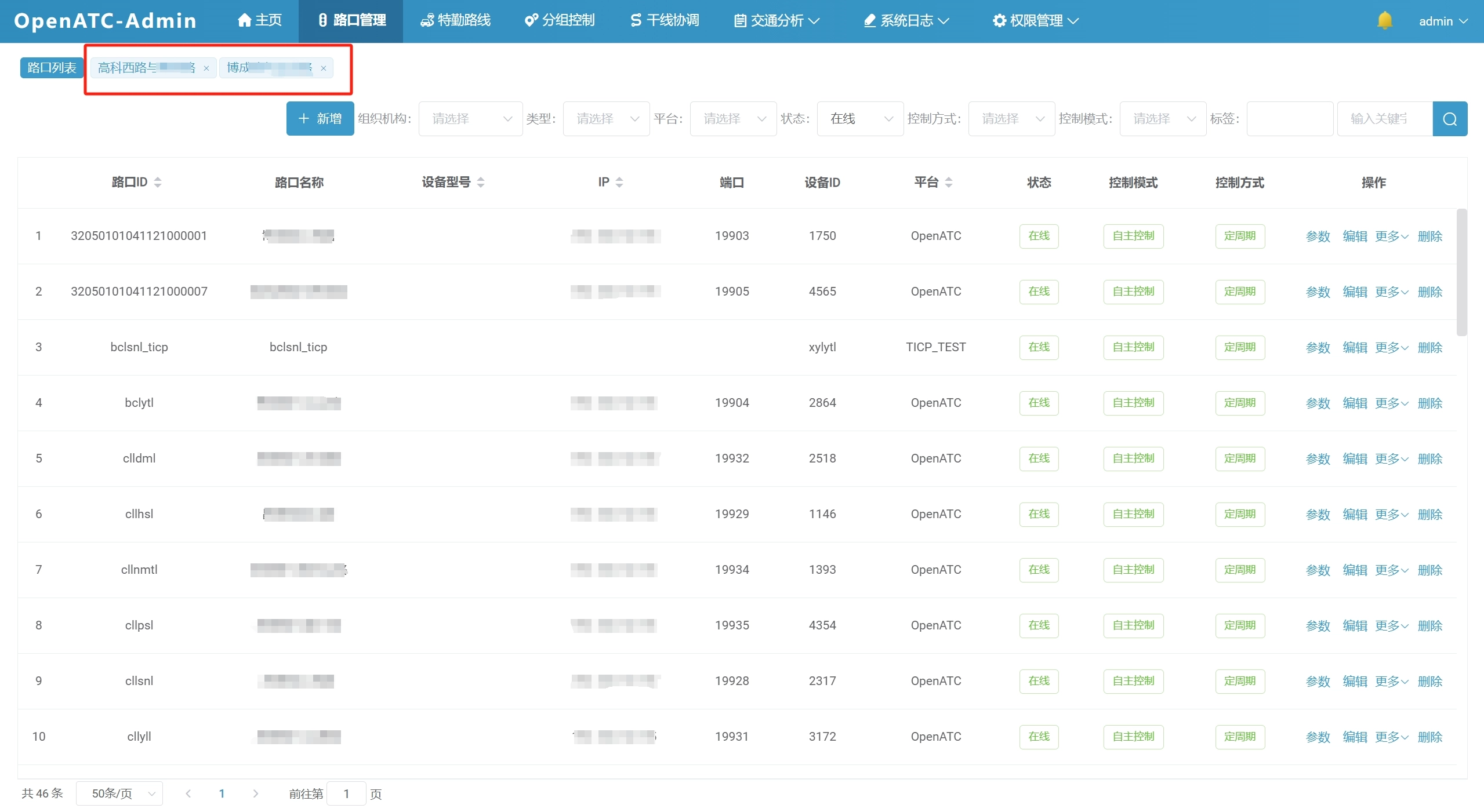Open the 50条/页 page size selector

click(119, 793)
